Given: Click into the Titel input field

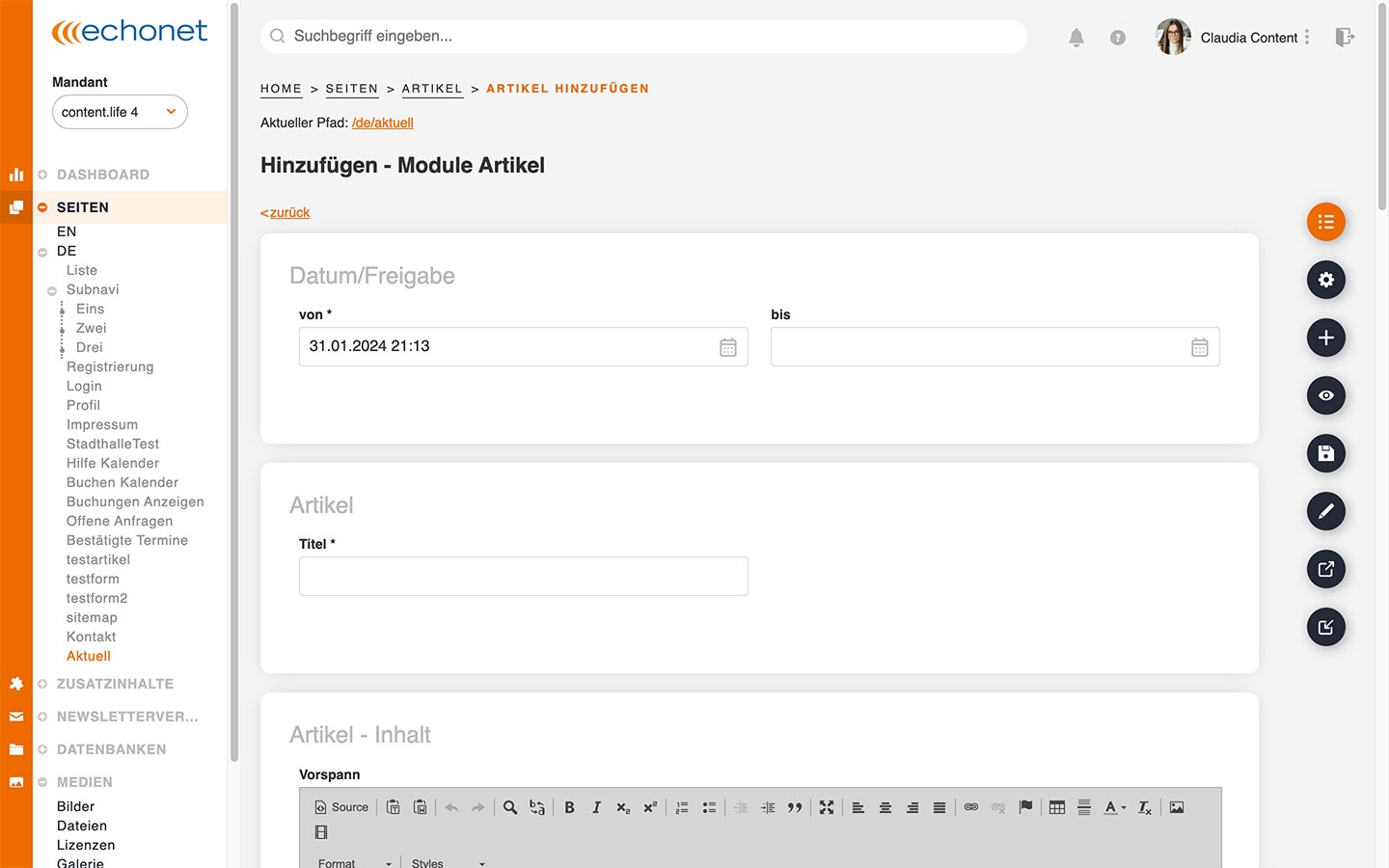Looking at the screenshot, I should [523, 576].
